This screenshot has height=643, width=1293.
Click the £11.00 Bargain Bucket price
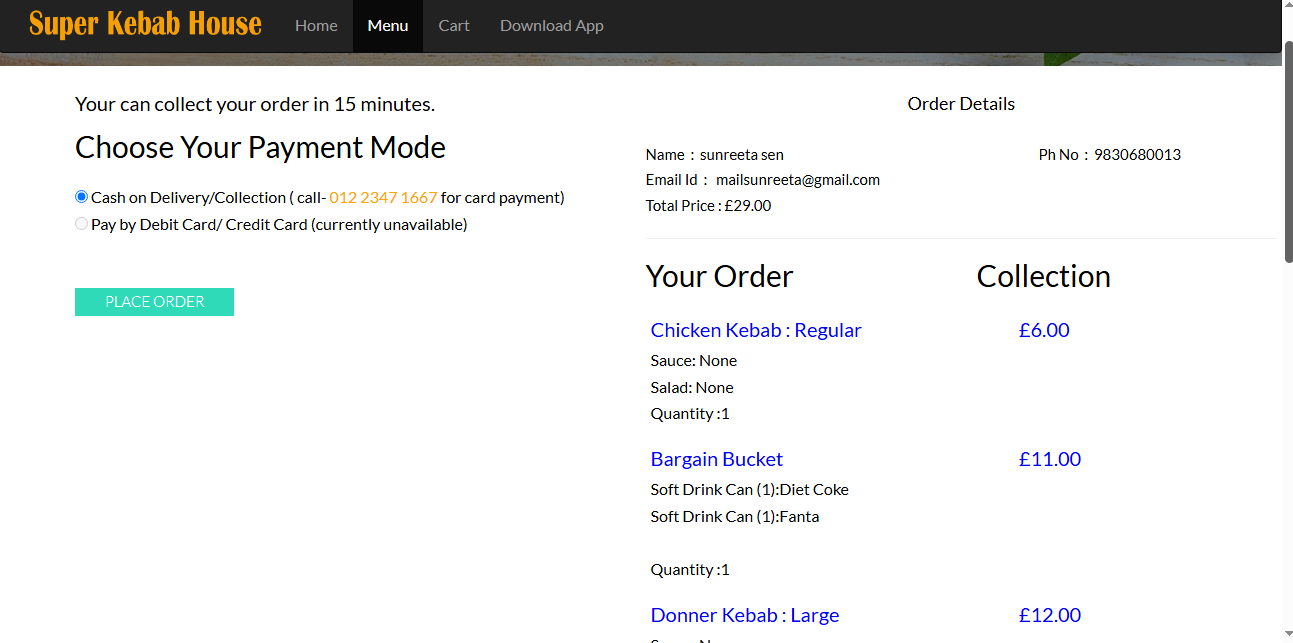(1049, 459)
